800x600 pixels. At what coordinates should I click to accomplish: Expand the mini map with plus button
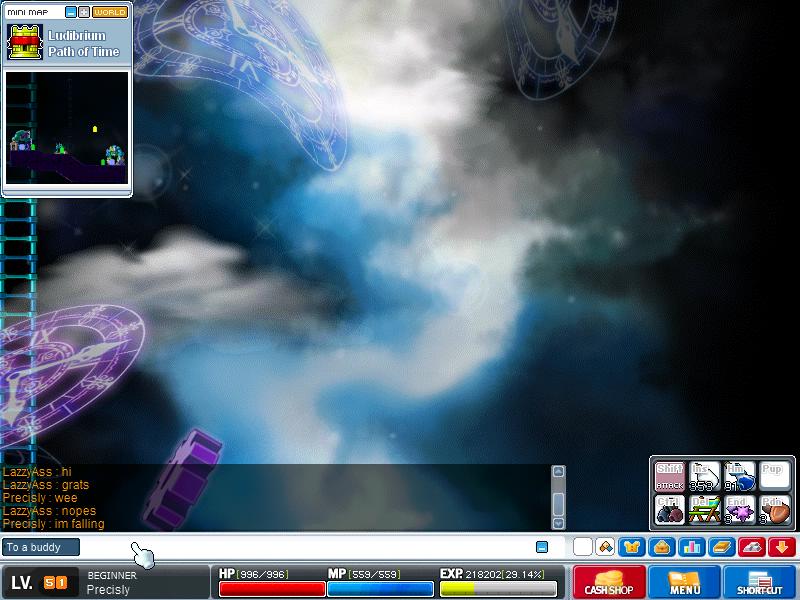click(x=84, y=12)
